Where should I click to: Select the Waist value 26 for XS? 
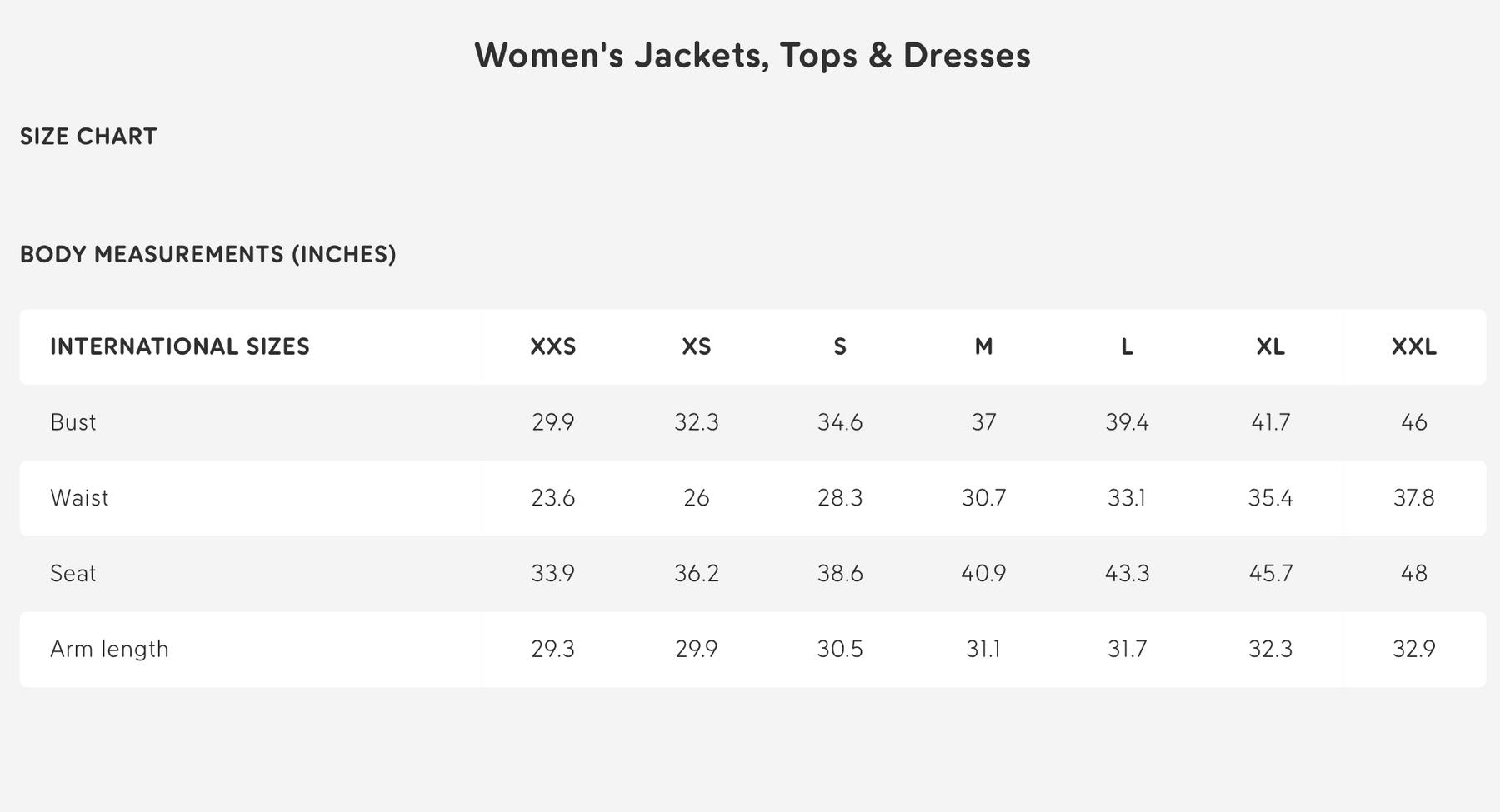click(697, 498)
